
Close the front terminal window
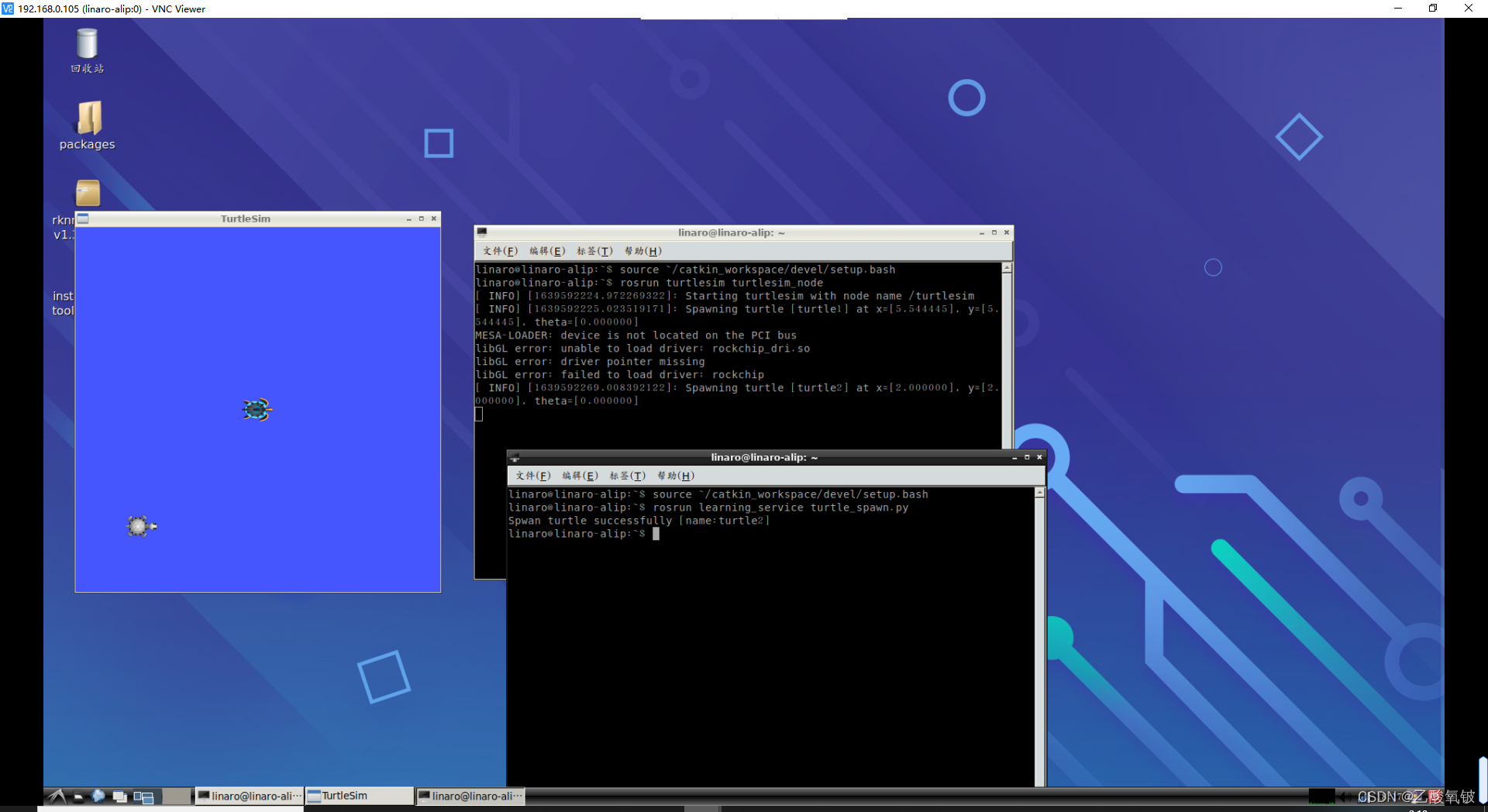[x=1039, y=457]
